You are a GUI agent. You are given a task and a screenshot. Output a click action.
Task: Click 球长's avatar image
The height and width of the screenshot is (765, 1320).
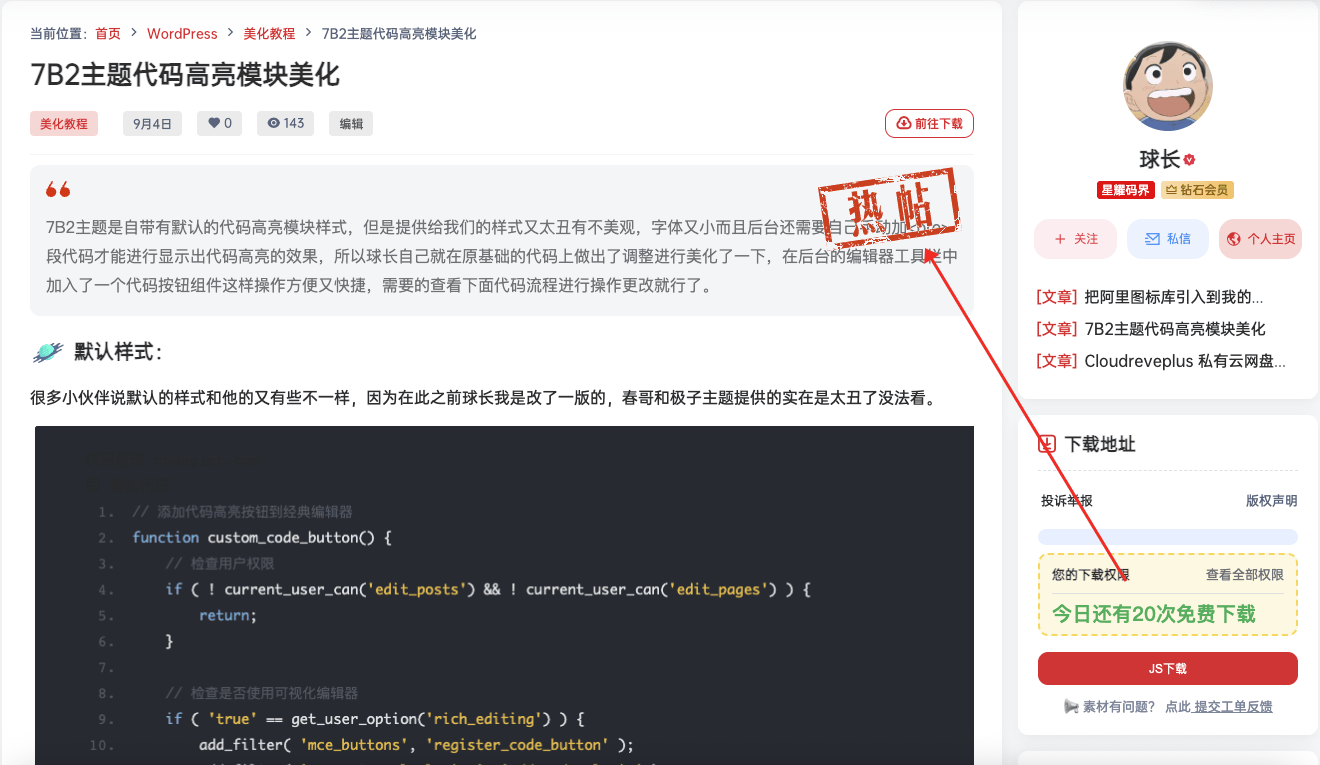point(1167,86)
